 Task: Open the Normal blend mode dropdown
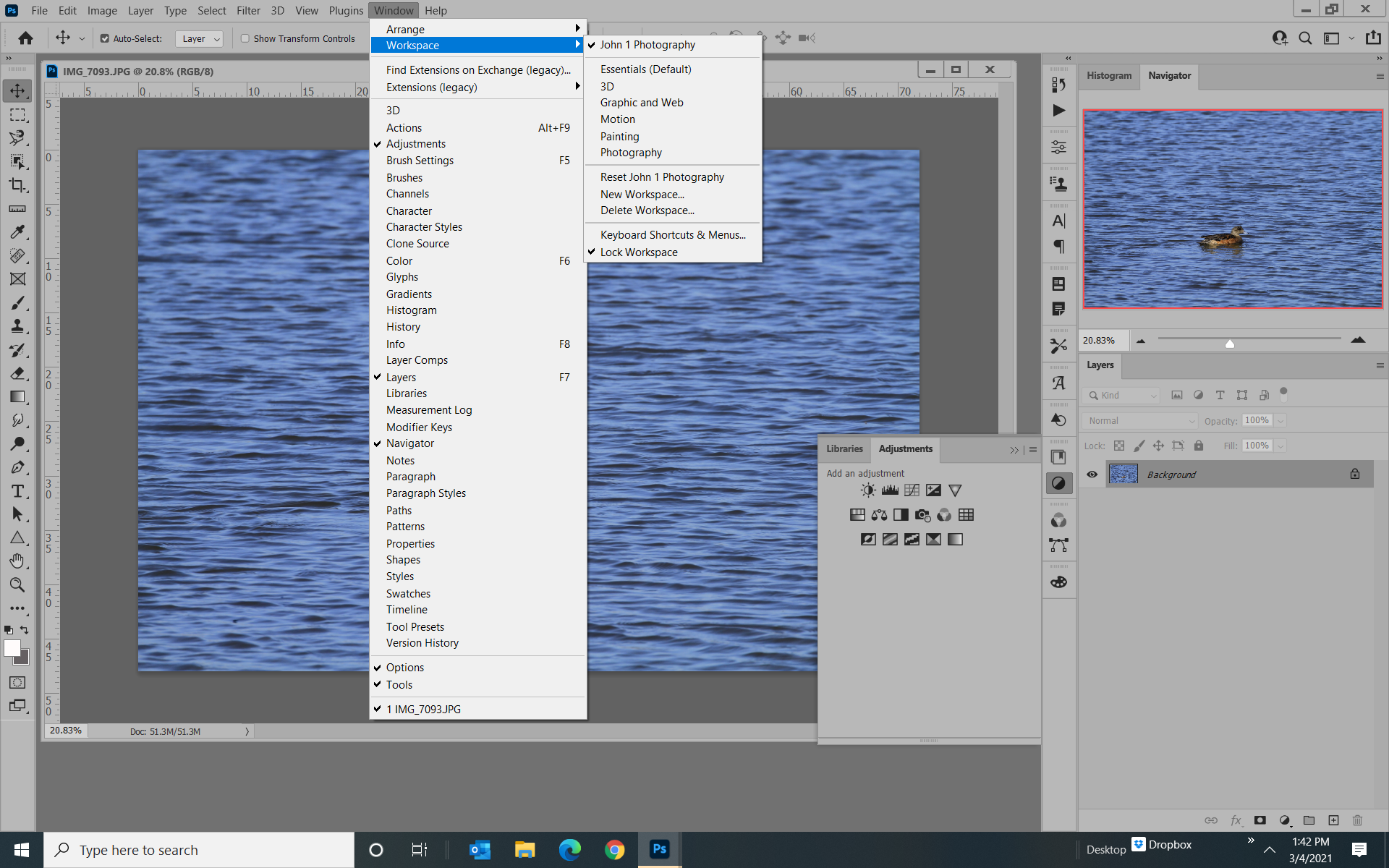coord(1138,420)
